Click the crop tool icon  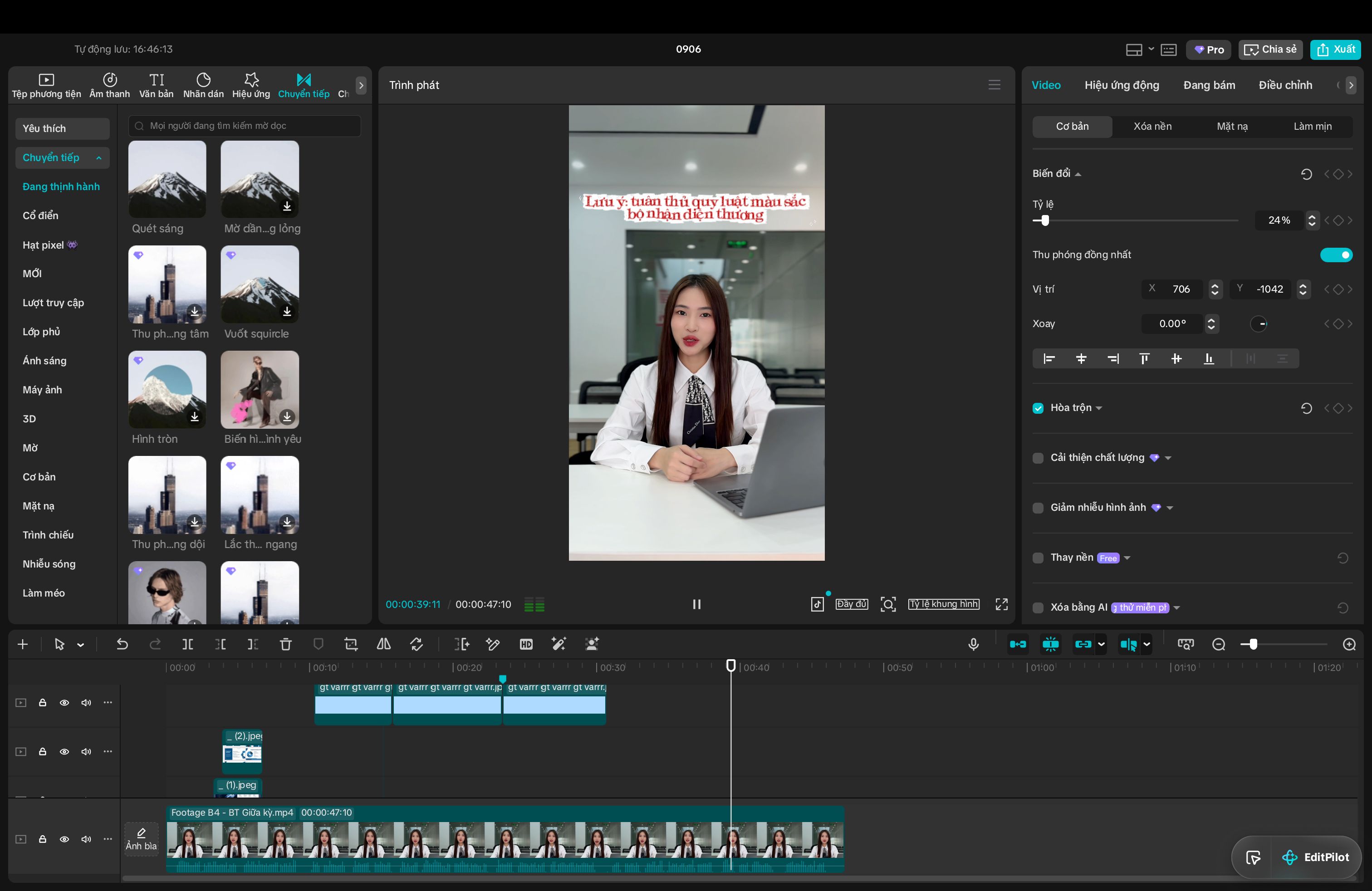(351, 644)
